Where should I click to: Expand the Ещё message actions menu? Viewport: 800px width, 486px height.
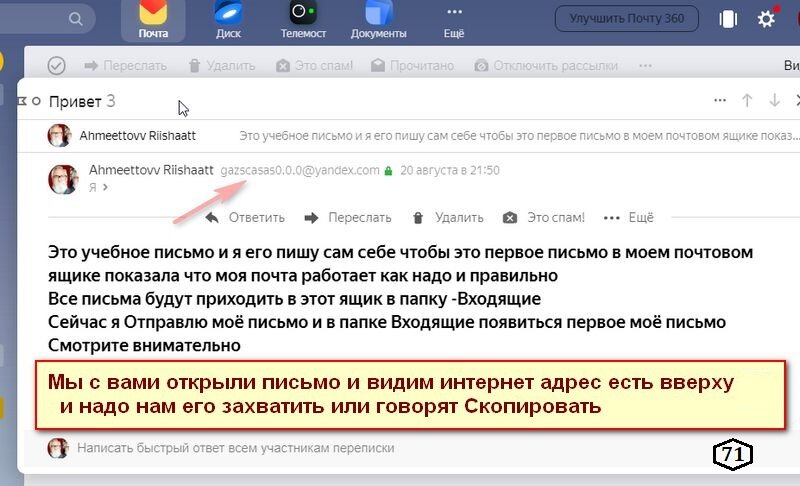[629, 218]
